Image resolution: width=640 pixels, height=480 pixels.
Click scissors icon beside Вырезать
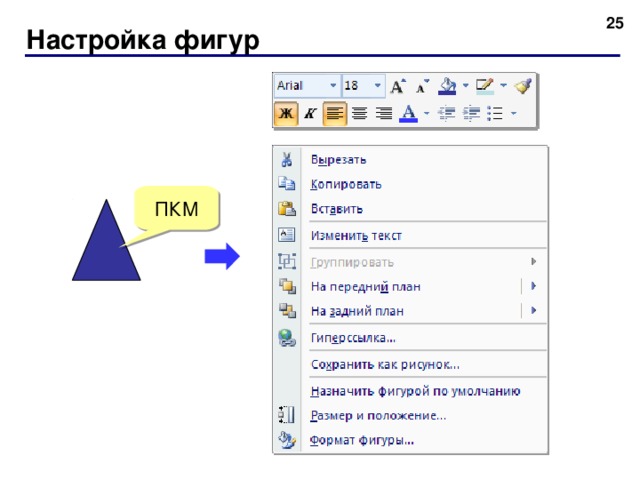tap(287, 160)
